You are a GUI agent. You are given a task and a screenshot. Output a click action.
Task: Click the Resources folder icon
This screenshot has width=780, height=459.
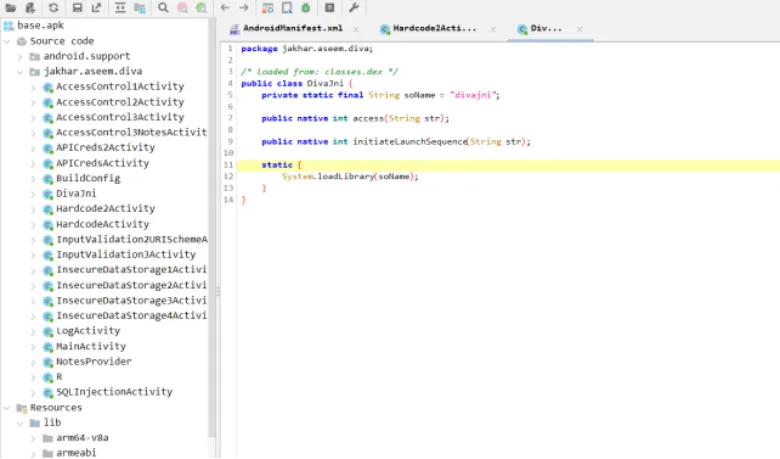(x=21, y=408)
